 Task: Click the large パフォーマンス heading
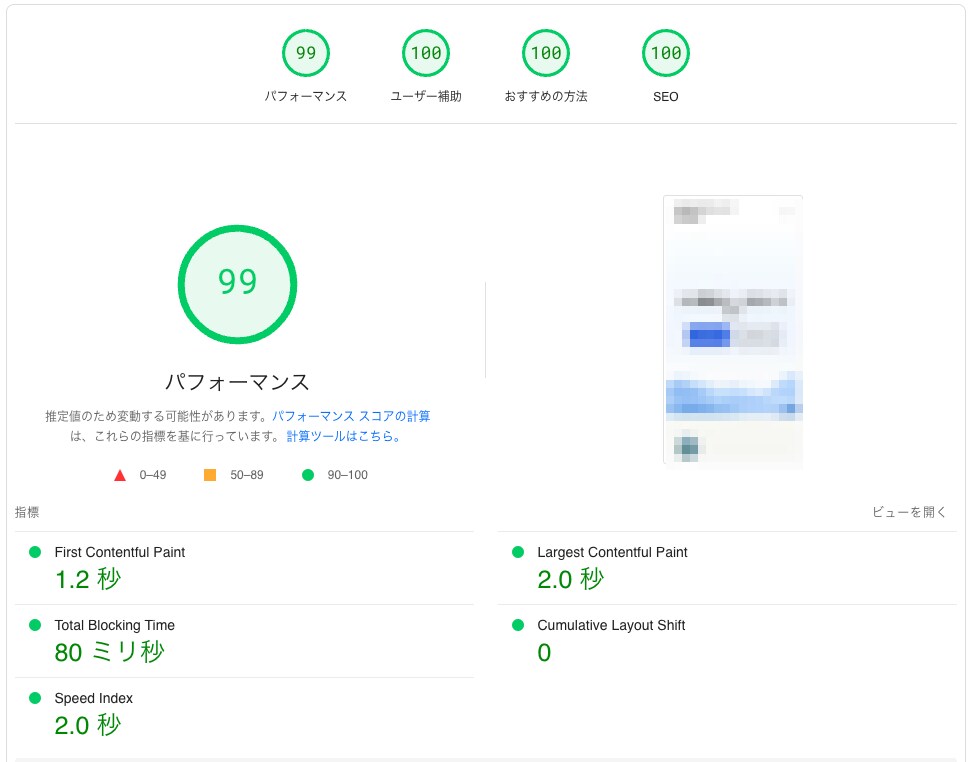point(237,382)
